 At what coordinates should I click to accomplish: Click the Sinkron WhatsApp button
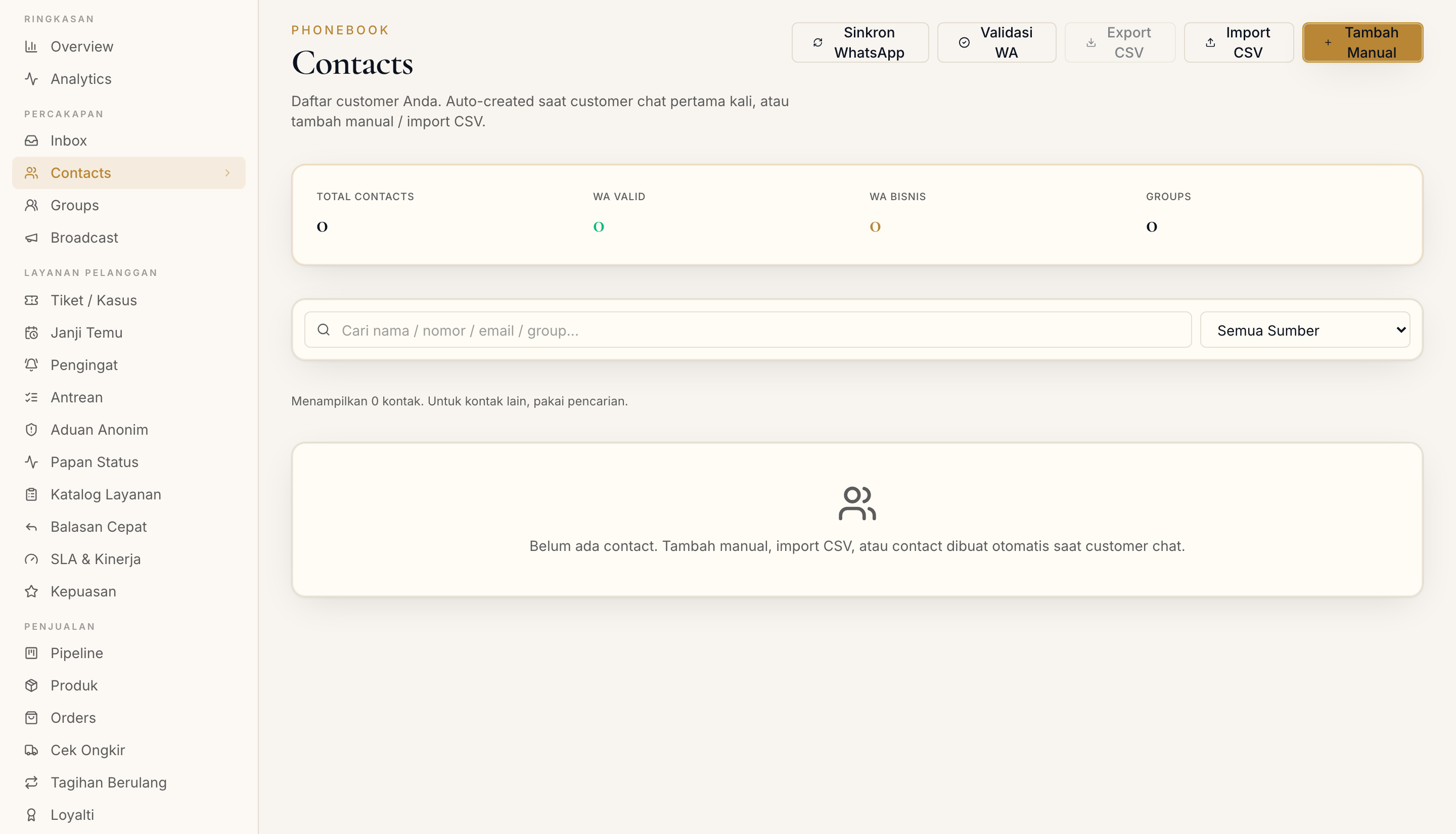click(x=860, y=42)
